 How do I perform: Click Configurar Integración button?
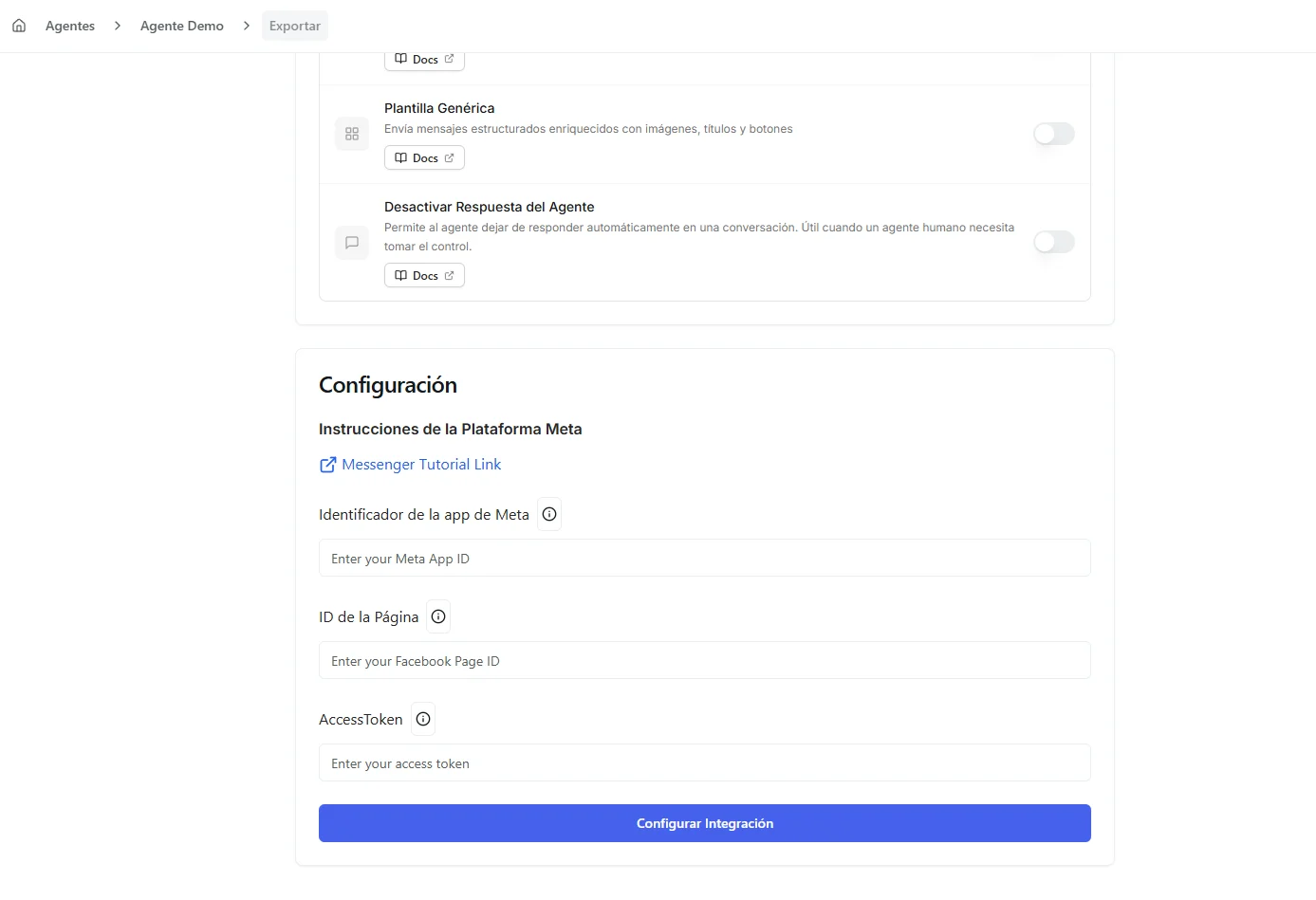(x=705, y=823)
